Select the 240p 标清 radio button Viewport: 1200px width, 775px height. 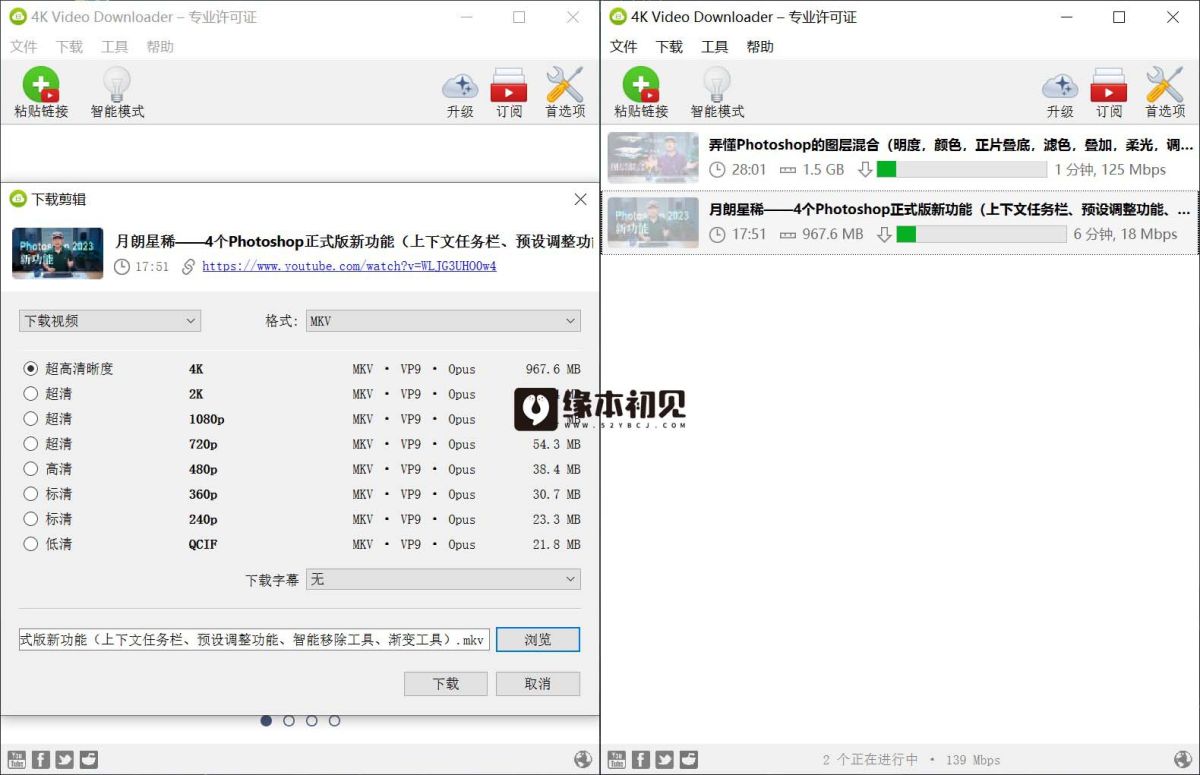click(31, 519)
